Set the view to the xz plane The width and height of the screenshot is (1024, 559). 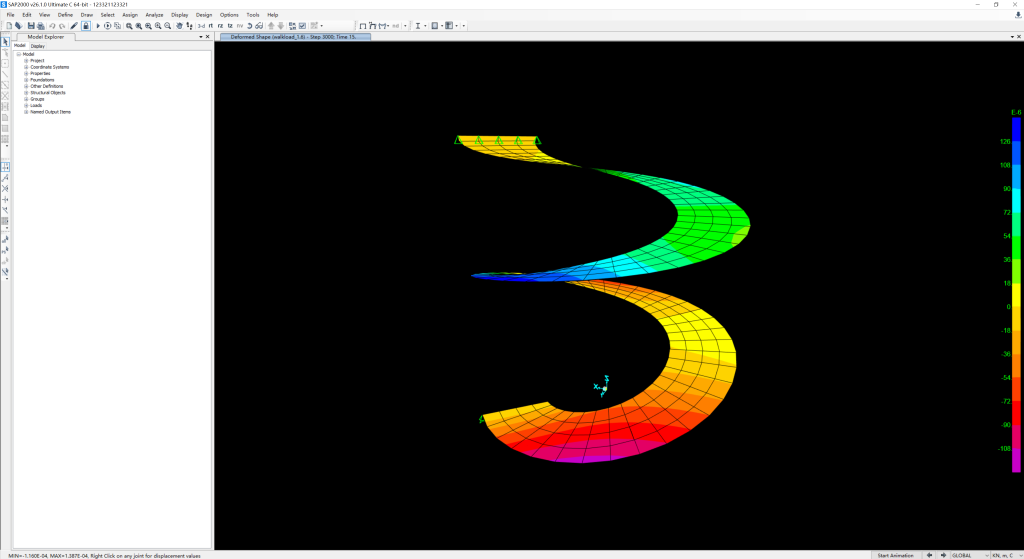coord(221,25)
